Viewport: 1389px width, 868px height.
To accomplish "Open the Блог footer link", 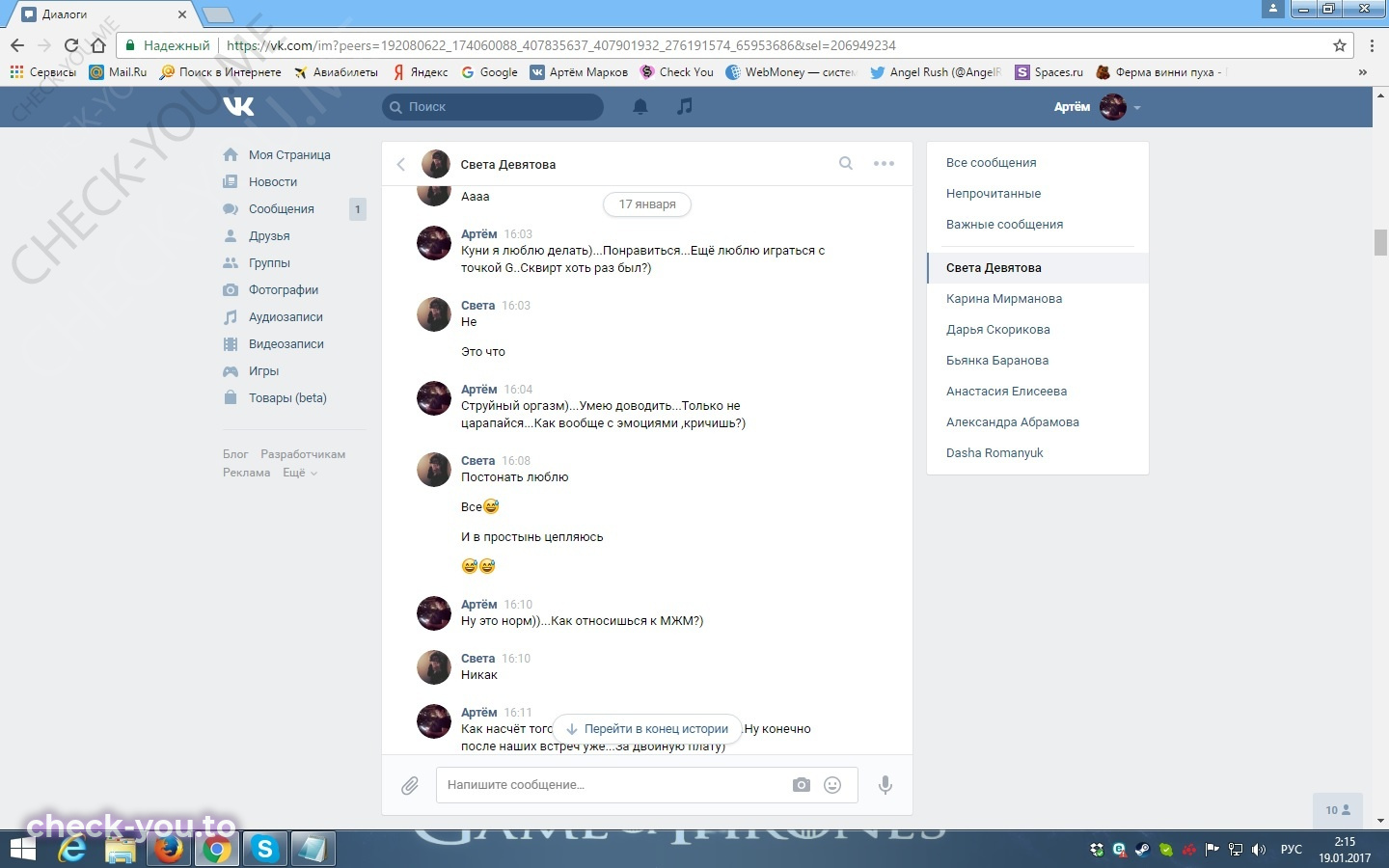I will tap(235, 454).
